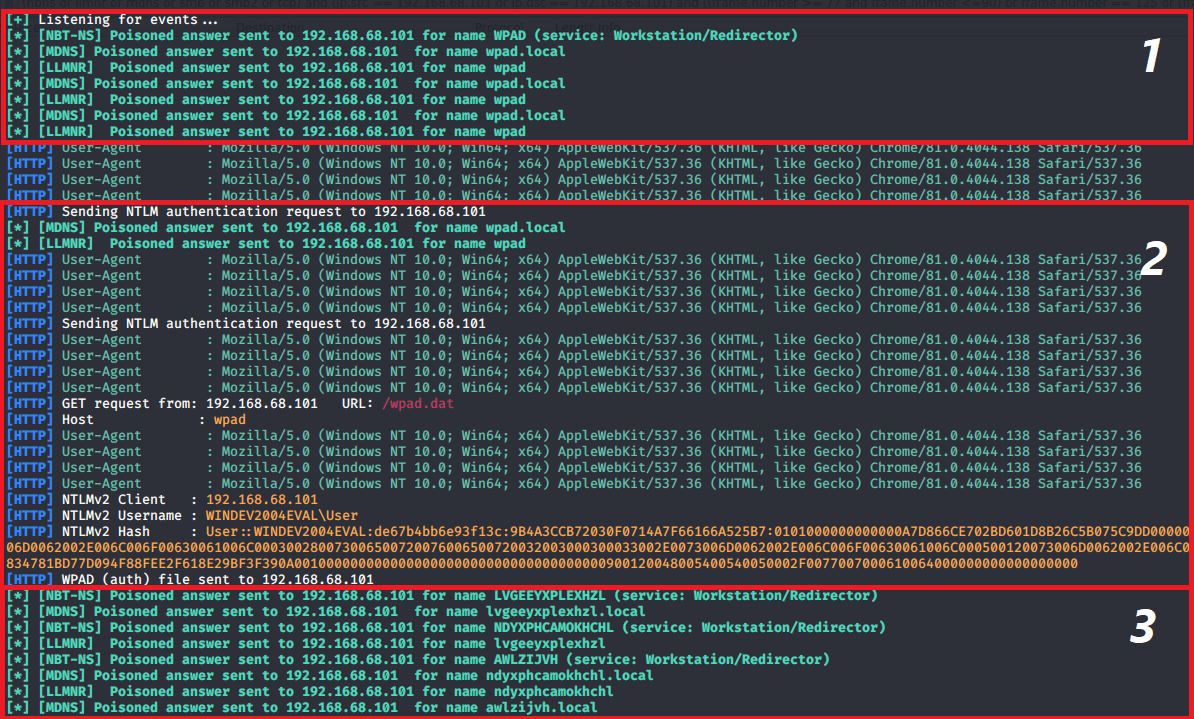
Task: Select the MDNS line for awlzijvh.local
Action: [x=302, y=708]
